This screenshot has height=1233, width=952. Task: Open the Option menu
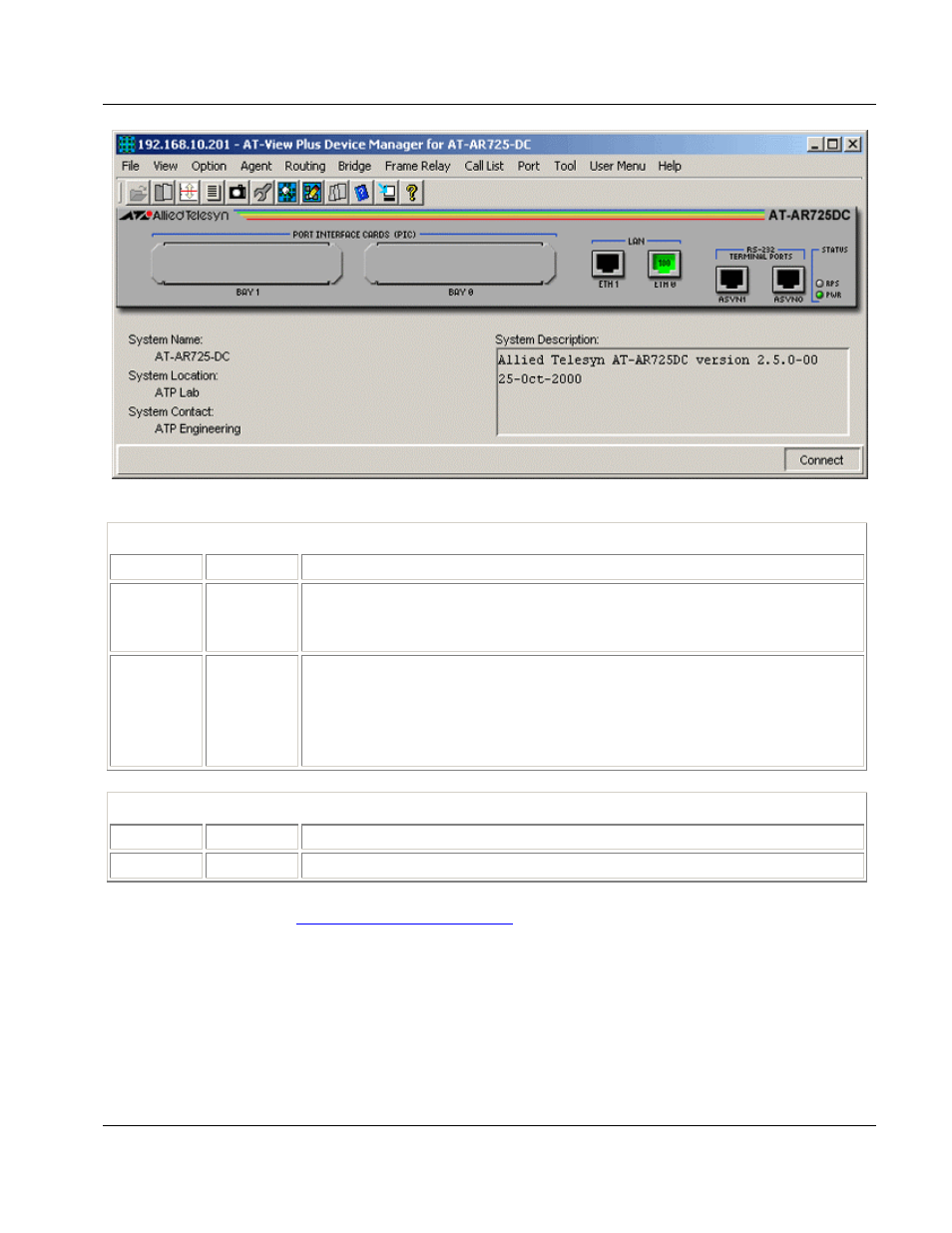point(209,166)
